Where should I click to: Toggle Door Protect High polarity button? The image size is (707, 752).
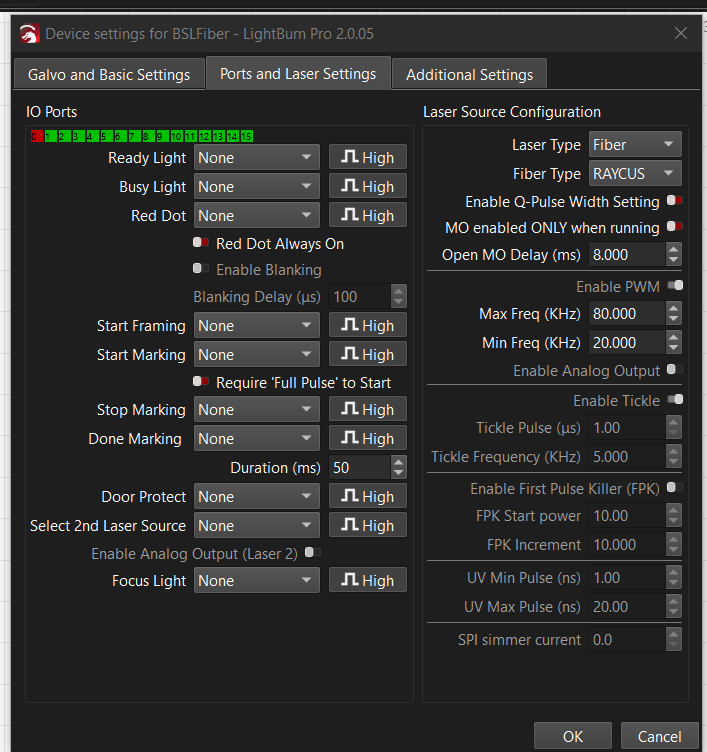367,497
